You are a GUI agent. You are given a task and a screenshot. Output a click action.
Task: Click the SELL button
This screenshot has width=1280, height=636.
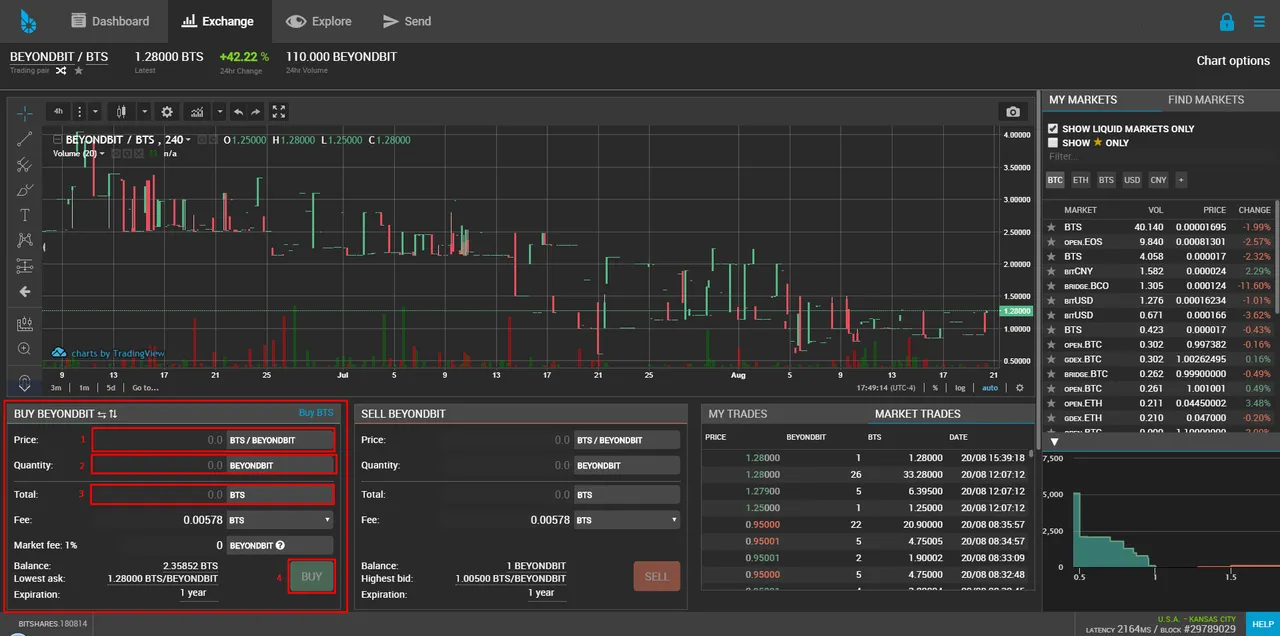tap(657, 577)
